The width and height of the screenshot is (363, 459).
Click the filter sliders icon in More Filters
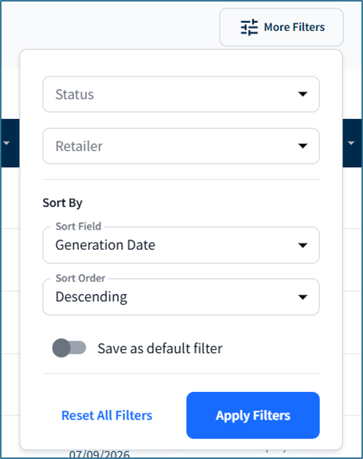(249, 27)
